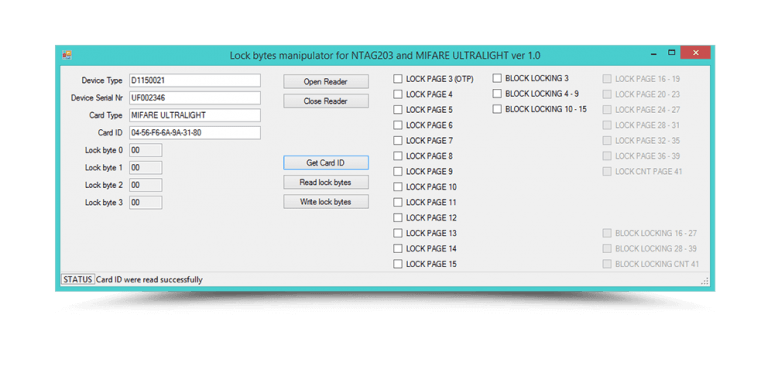768x373 pixels.
Task: Enable LOCK PAGE 3 (OTP) checkbox
Action: [398, 79]
